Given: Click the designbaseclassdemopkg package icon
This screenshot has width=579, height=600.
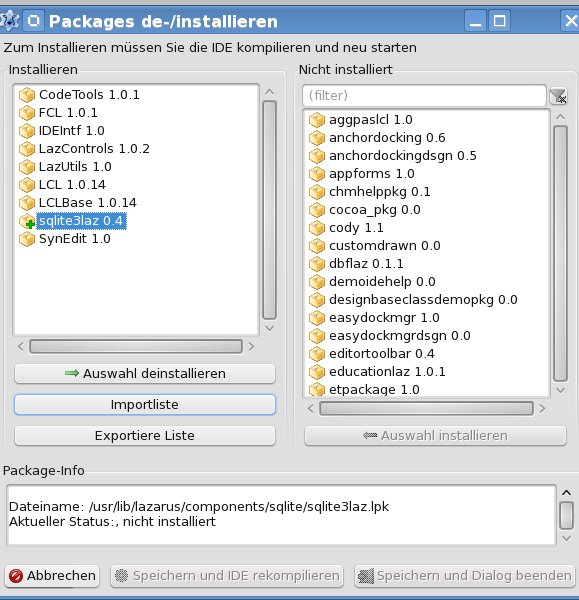Looking at the screenshot, I should pos(317,300).
